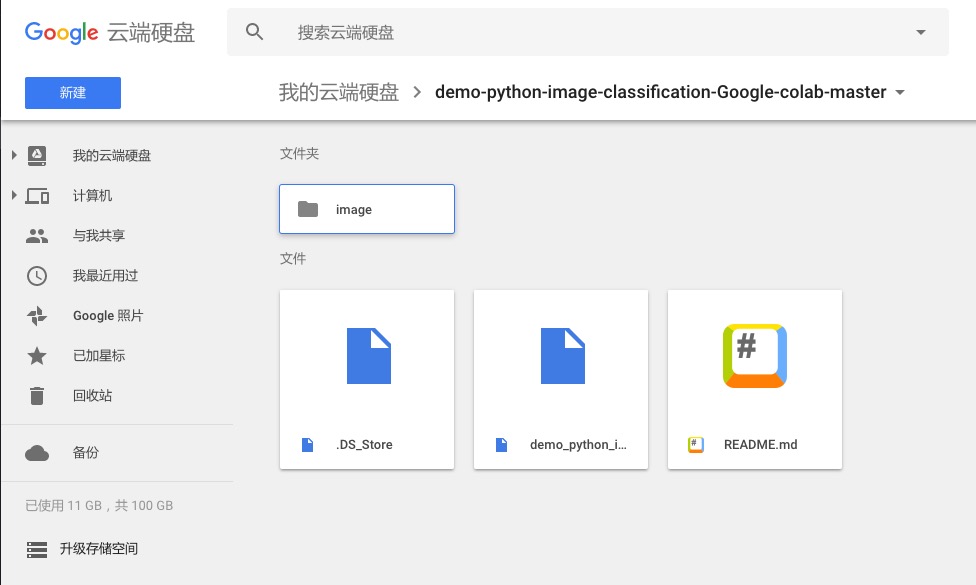
Task: Click the 备份 cloud icon
Action: pyautogui.click(x=37, y=453)
